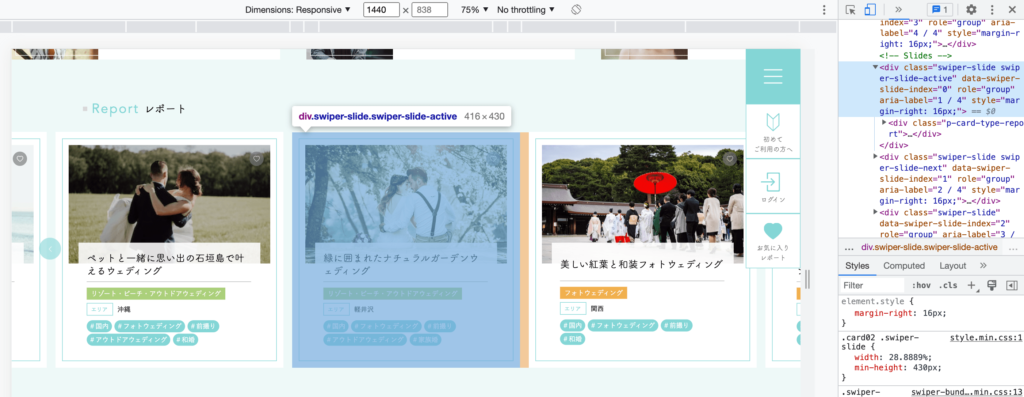Click the new style rule plus icon
This screenshot has height=397, width=1024.
pyautogui.click(x=972, y=285)
